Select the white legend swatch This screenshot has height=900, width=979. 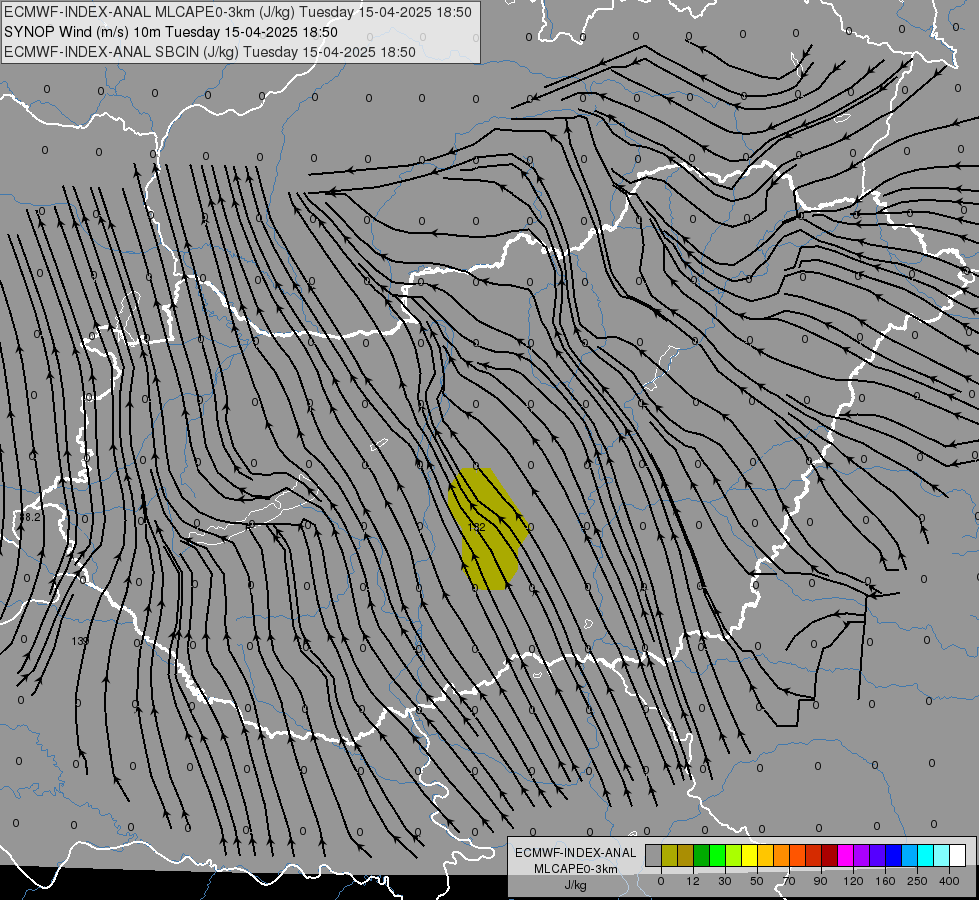(x=958, y=855)
